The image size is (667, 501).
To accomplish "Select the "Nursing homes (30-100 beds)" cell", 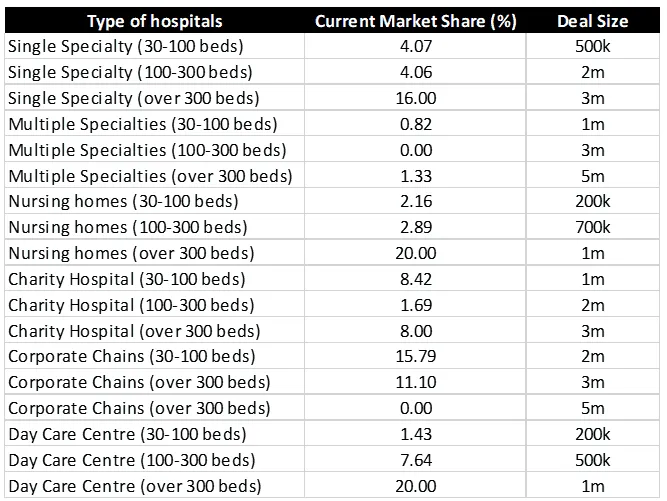I will (x=121, y=202).
